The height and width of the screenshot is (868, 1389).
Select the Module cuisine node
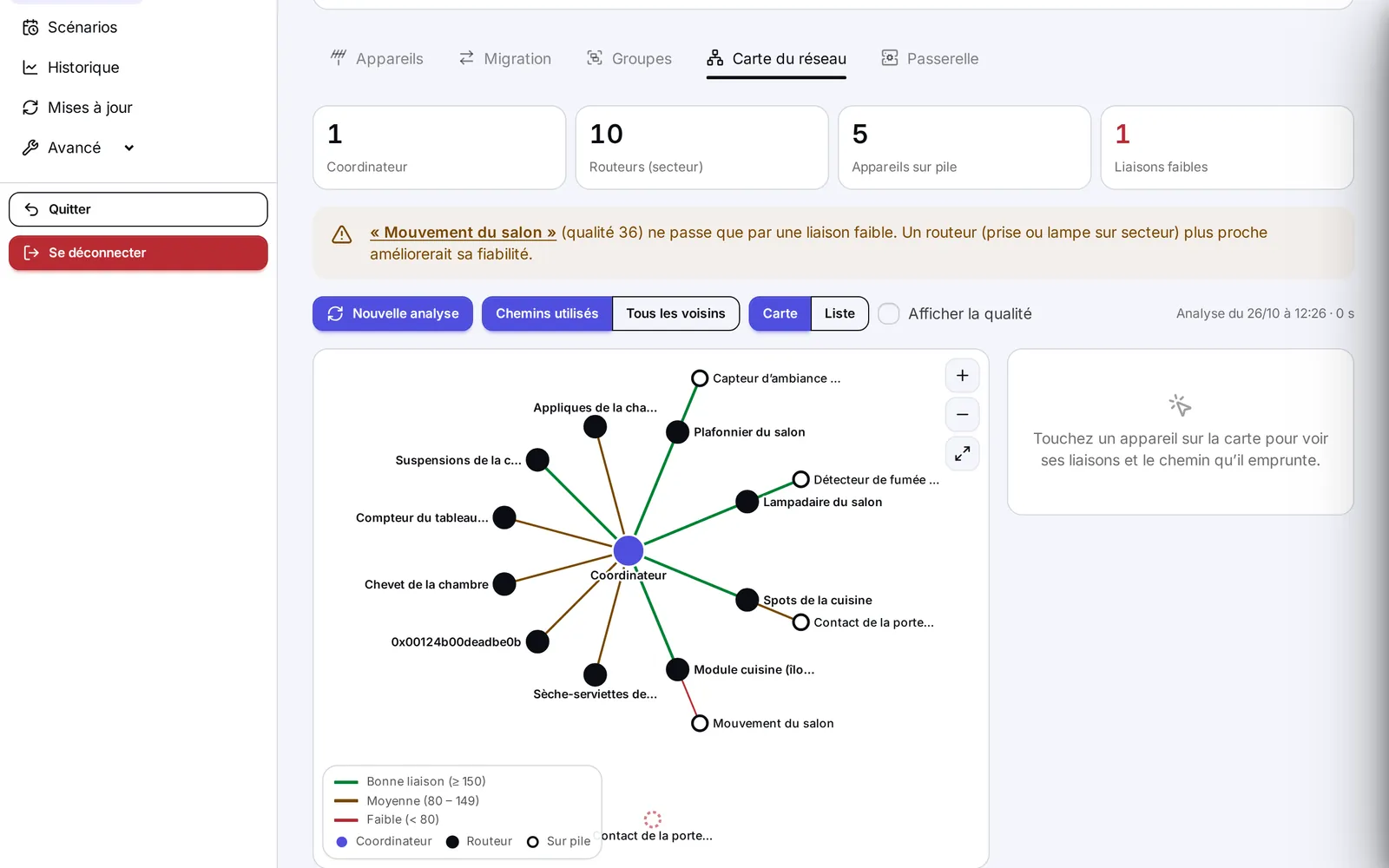click(677, 669)
